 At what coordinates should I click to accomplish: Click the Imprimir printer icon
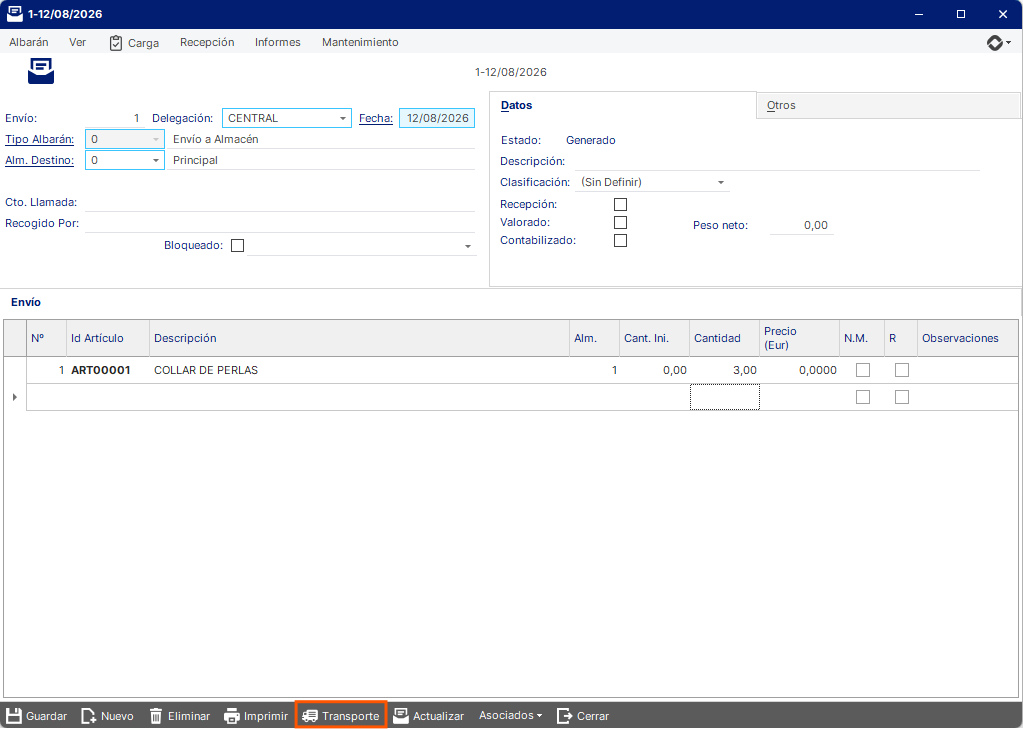pyautogui.click(x=232, y=716)
